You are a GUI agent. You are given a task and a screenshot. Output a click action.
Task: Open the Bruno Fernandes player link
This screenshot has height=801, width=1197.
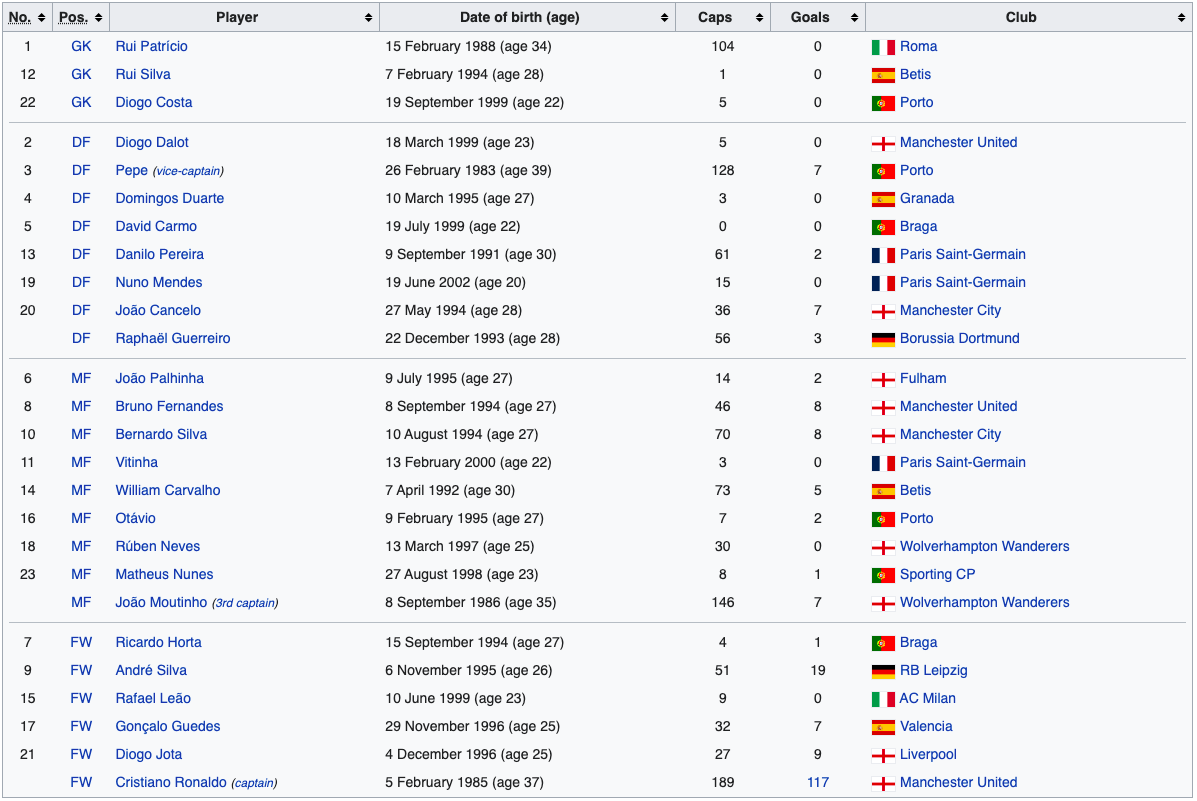[x=169, y=407]
